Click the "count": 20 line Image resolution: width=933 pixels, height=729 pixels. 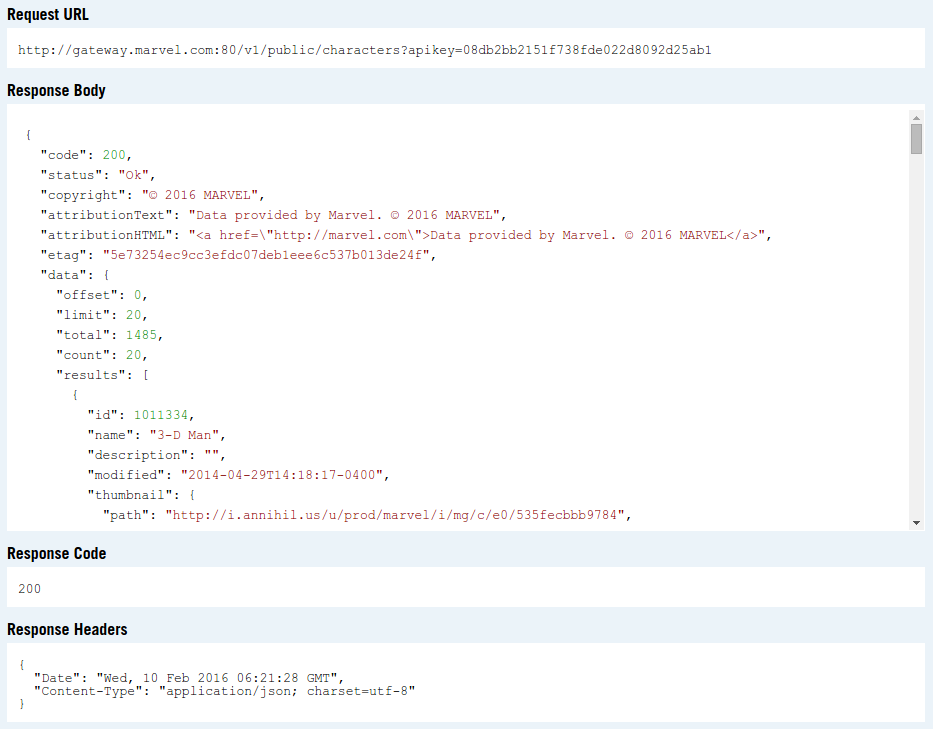[x=102, y=355]
